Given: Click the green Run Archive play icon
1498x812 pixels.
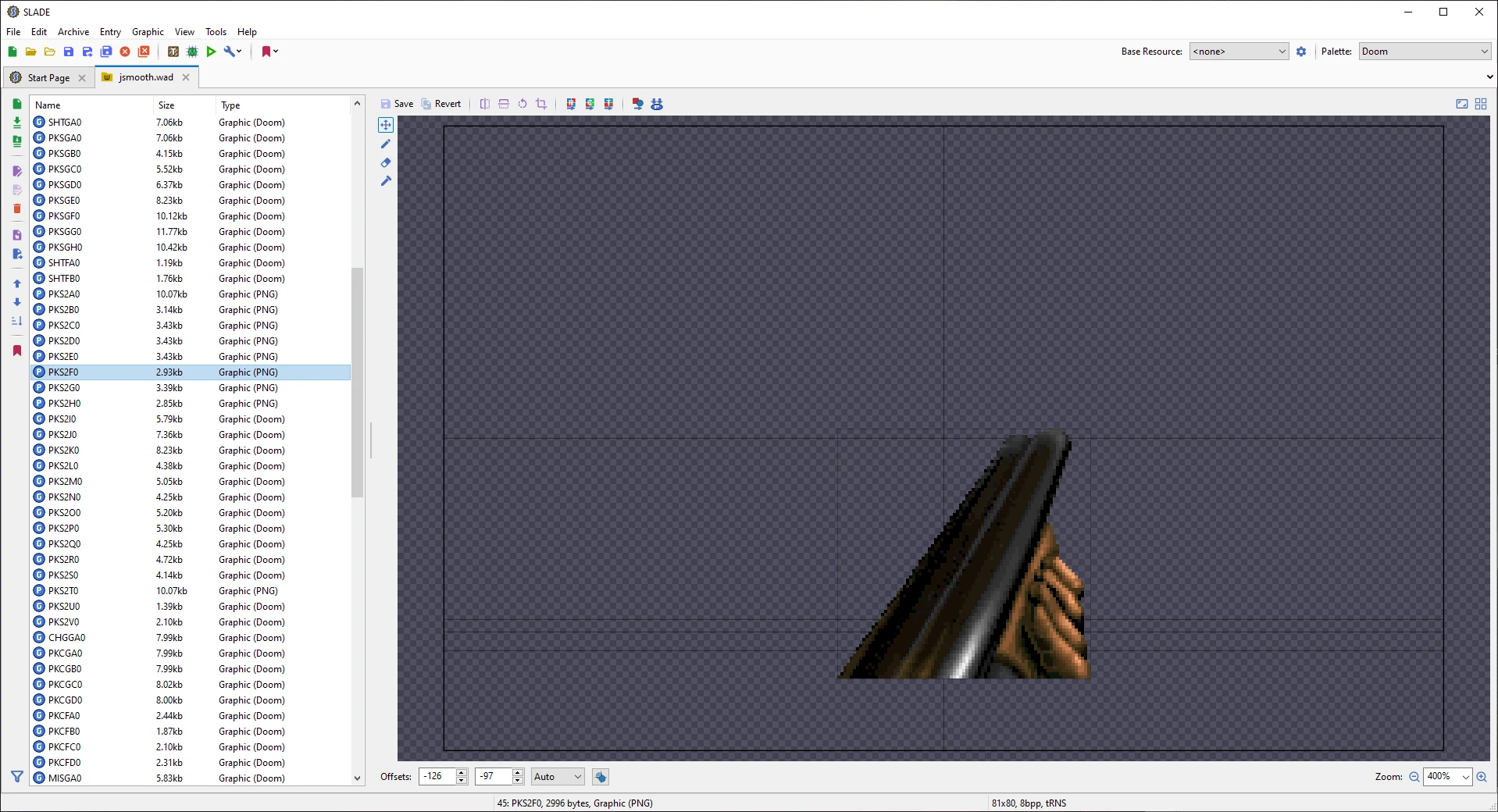Looking at the screenshot, I should point(211,52).
